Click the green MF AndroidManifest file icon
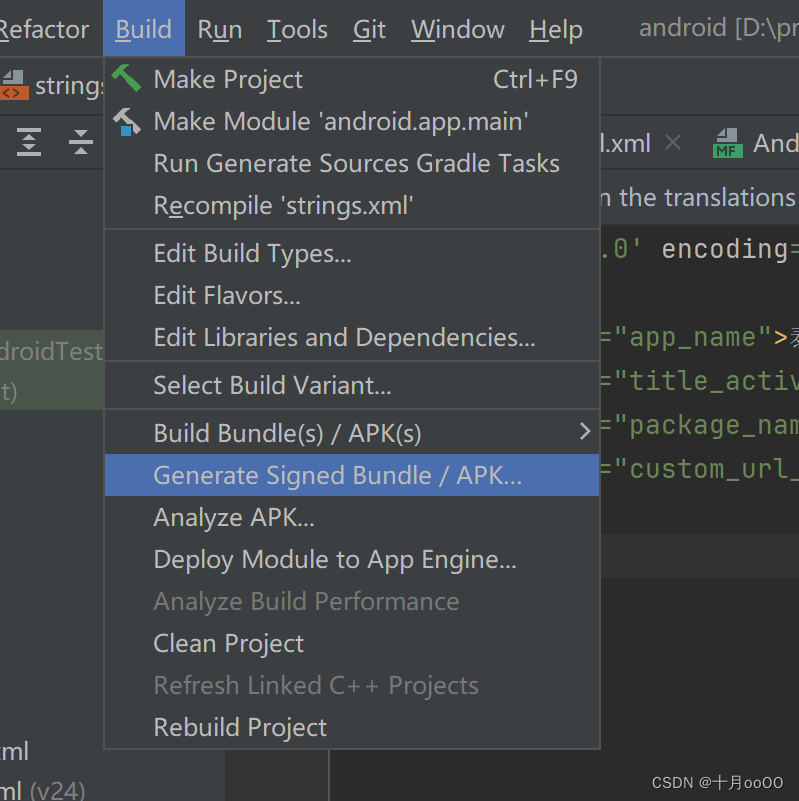Image resolution: width=799 pixels, height=801 pixels. pyautogui.click(x=726, y=142)
